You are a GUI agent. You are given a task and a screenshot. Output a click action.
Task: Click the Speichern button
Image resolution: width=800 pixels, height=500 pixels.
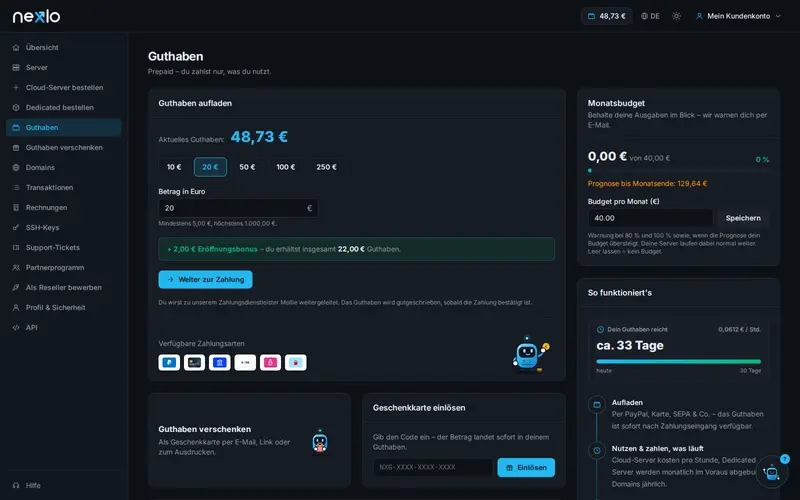click(x=743, y=218)
